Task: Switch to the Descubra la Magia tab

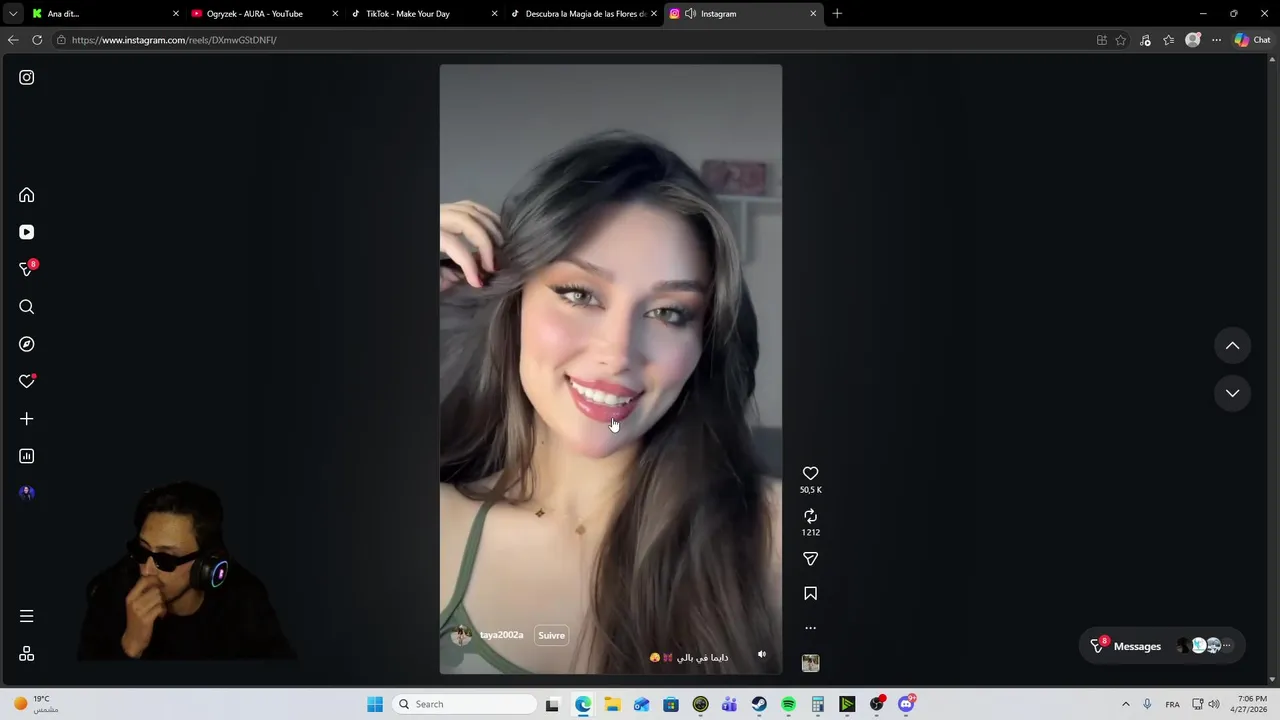Action: pos(584,14)
